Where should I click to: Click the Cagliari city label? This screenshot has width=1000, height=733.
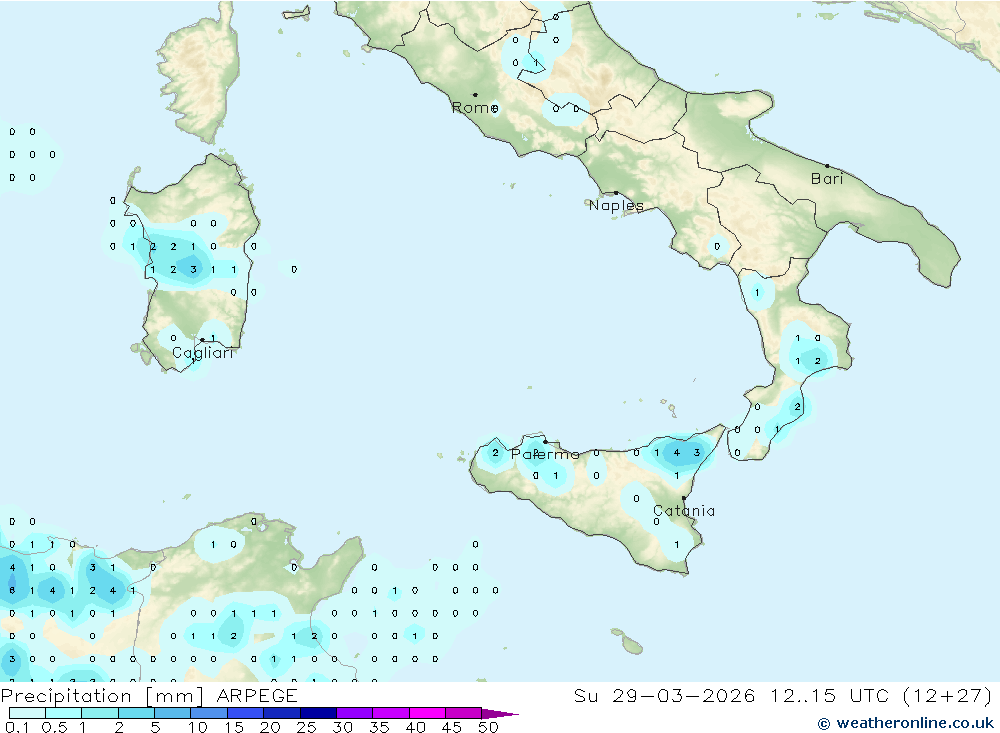(203, 353)
